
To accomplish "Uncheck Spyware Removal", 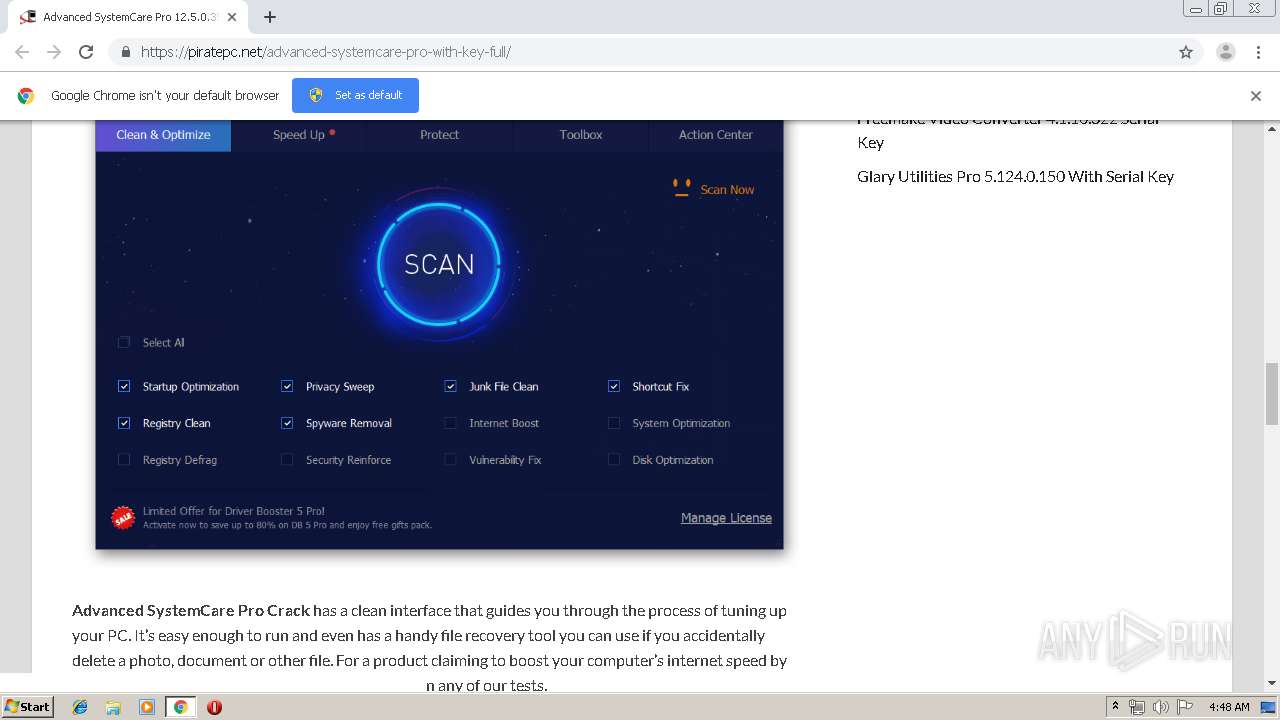I will (x=287, y=423).
